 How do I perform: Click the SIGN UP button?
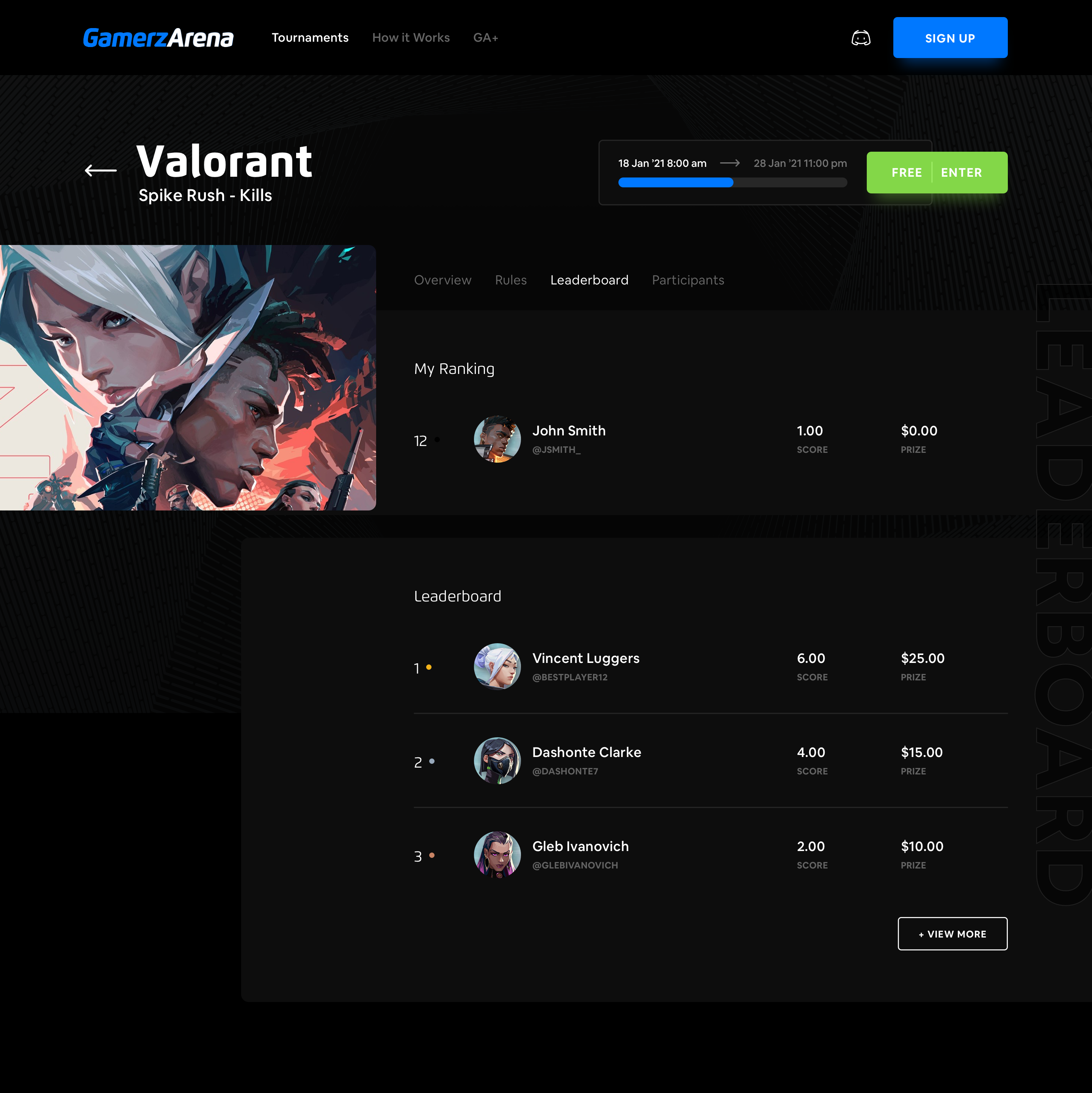click(950, 38)
